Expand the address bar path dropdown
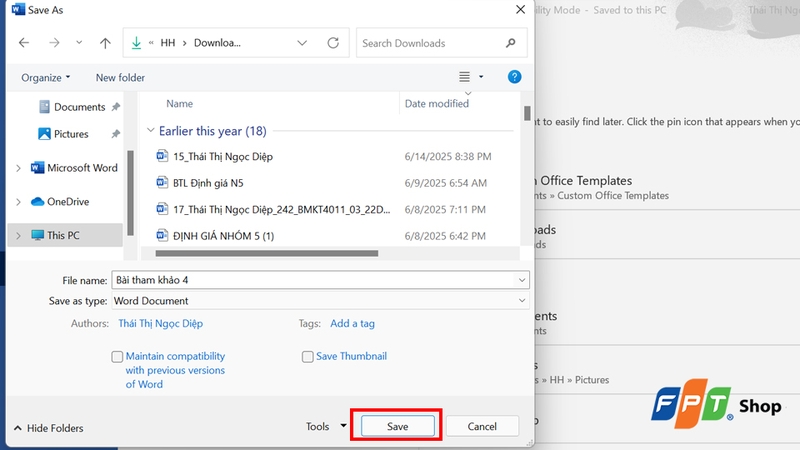Viewport: 800px width, 450px height. point(302,44)
